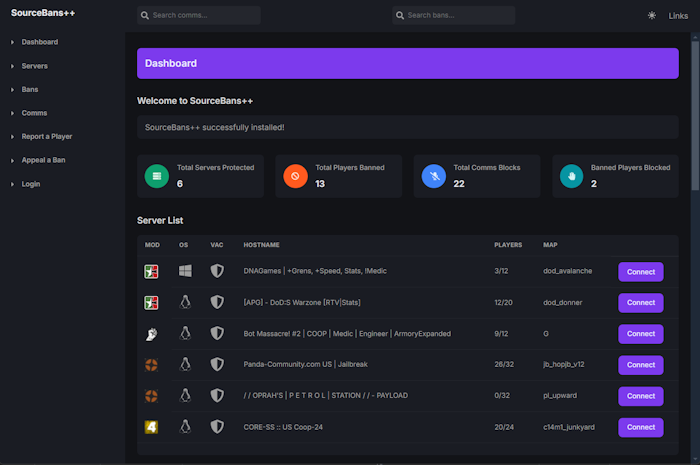Expand the Dashboard sidebar arrow
This screenshot has height=465, width=700.
[x=12, y=42]
